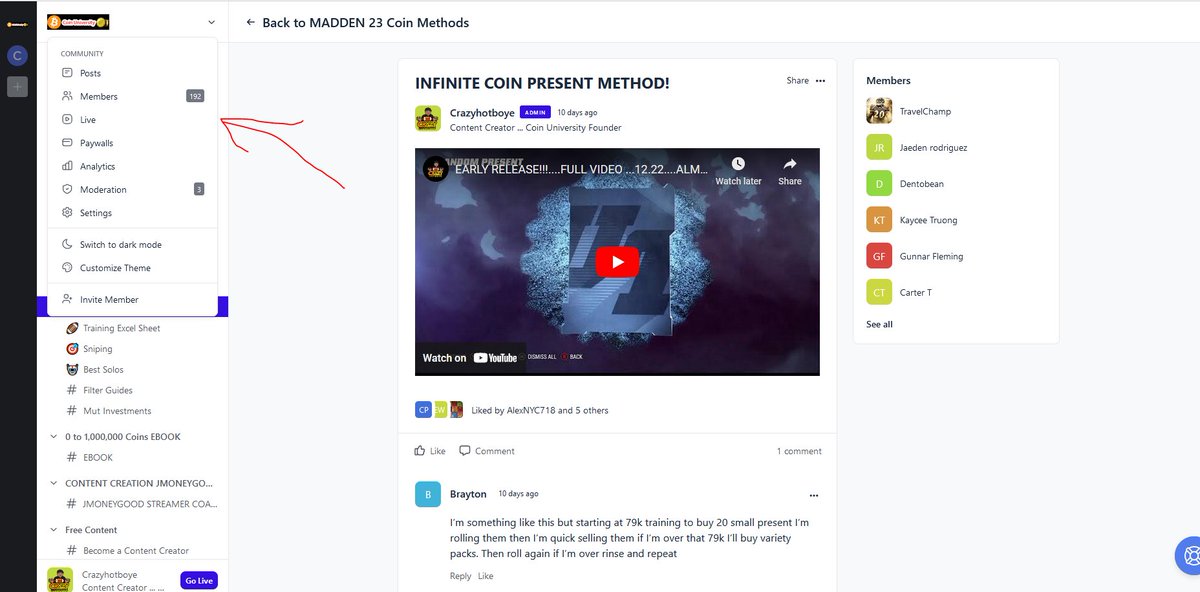Click the Analytics bar chart icon
This screenshot has height=592, width=1200.
point(67,166)
